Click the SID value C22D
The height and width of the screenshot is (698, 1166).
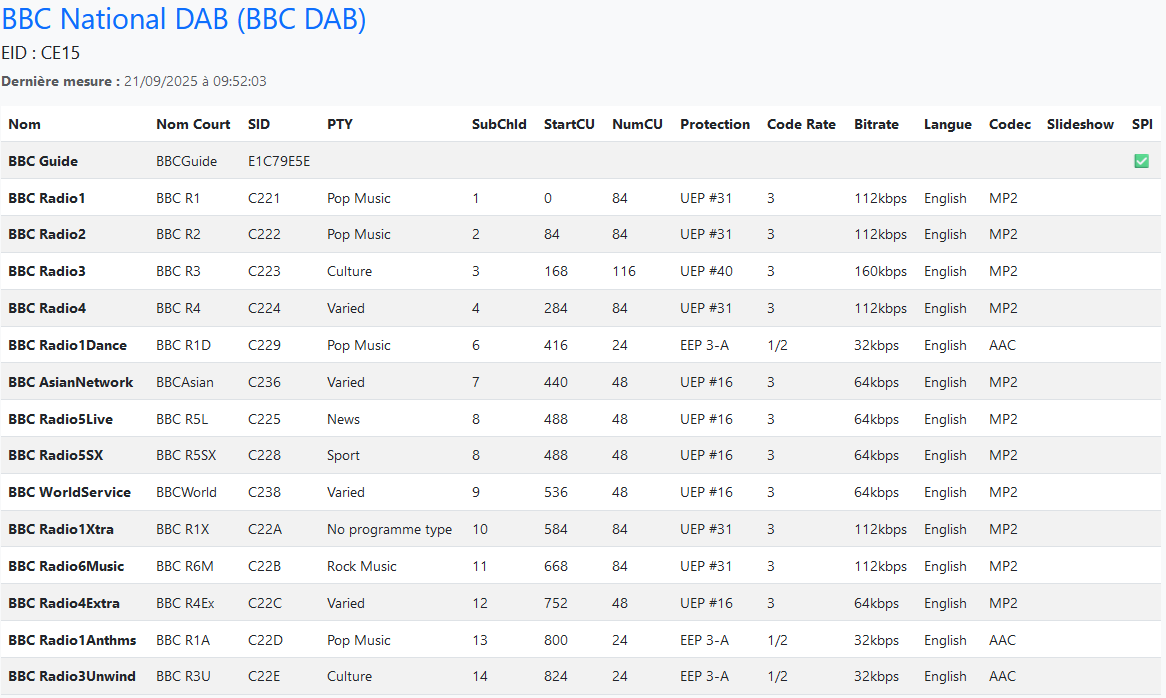pyautogui.click(x=265, y=641)
